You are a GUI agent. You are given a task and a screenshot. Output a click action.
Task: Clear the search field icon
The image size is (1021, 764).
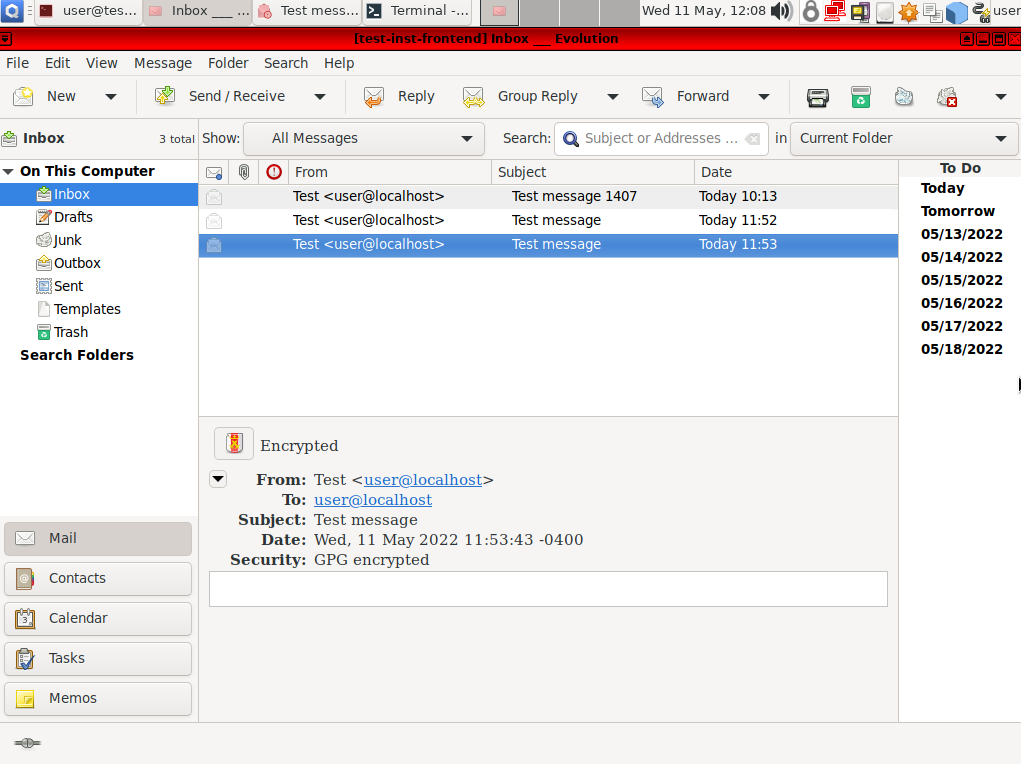(752, 139)
